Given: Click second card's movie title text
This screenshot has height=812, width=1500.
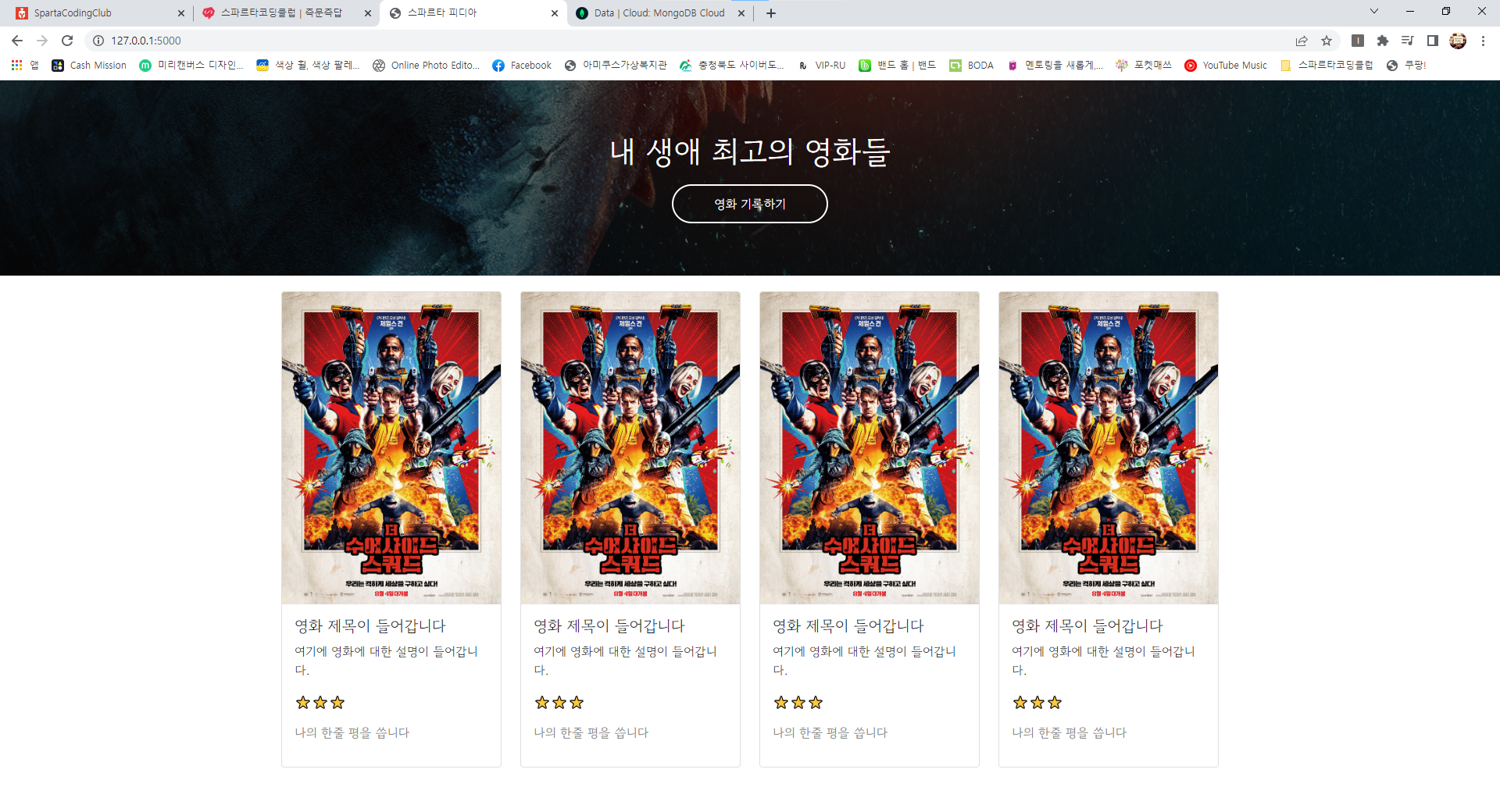Looking at the screenshot, I should (x=609, y=626).
